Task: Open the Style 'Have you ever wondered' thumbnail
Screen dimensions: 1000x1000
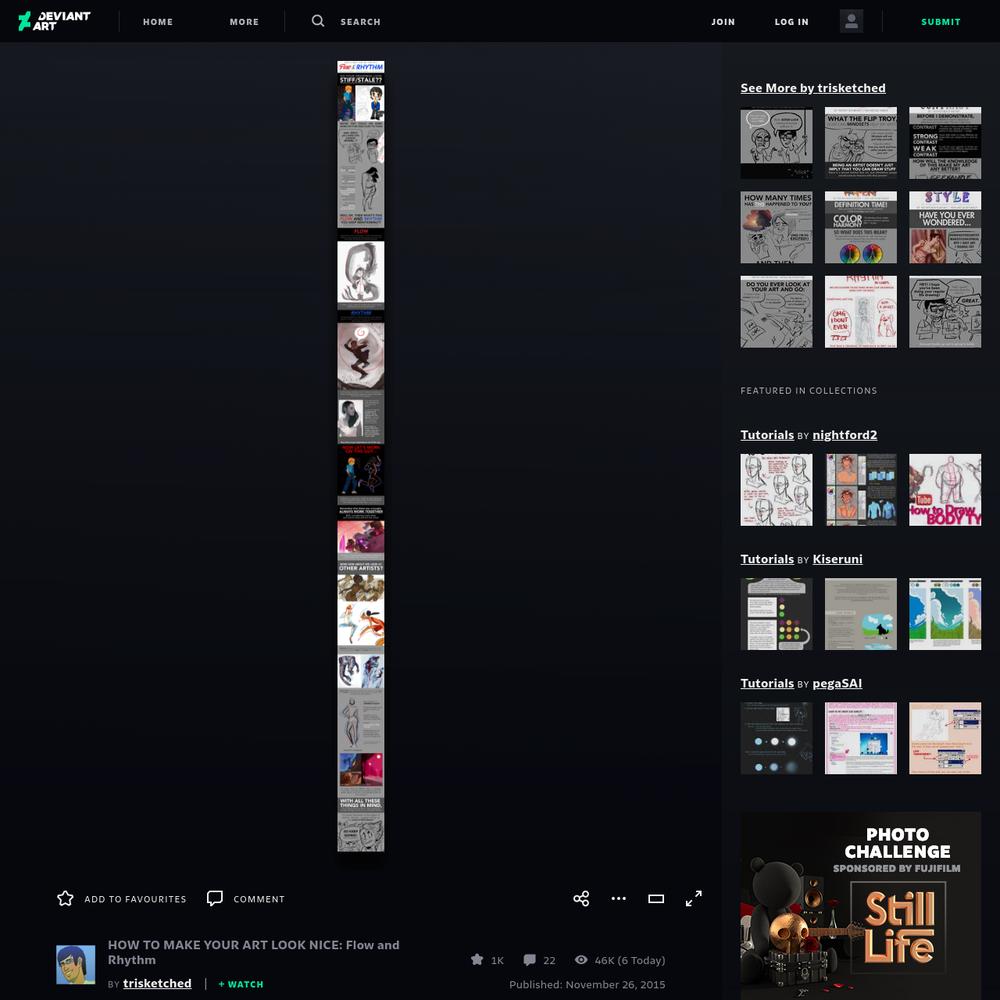Action: click(945, 227)
